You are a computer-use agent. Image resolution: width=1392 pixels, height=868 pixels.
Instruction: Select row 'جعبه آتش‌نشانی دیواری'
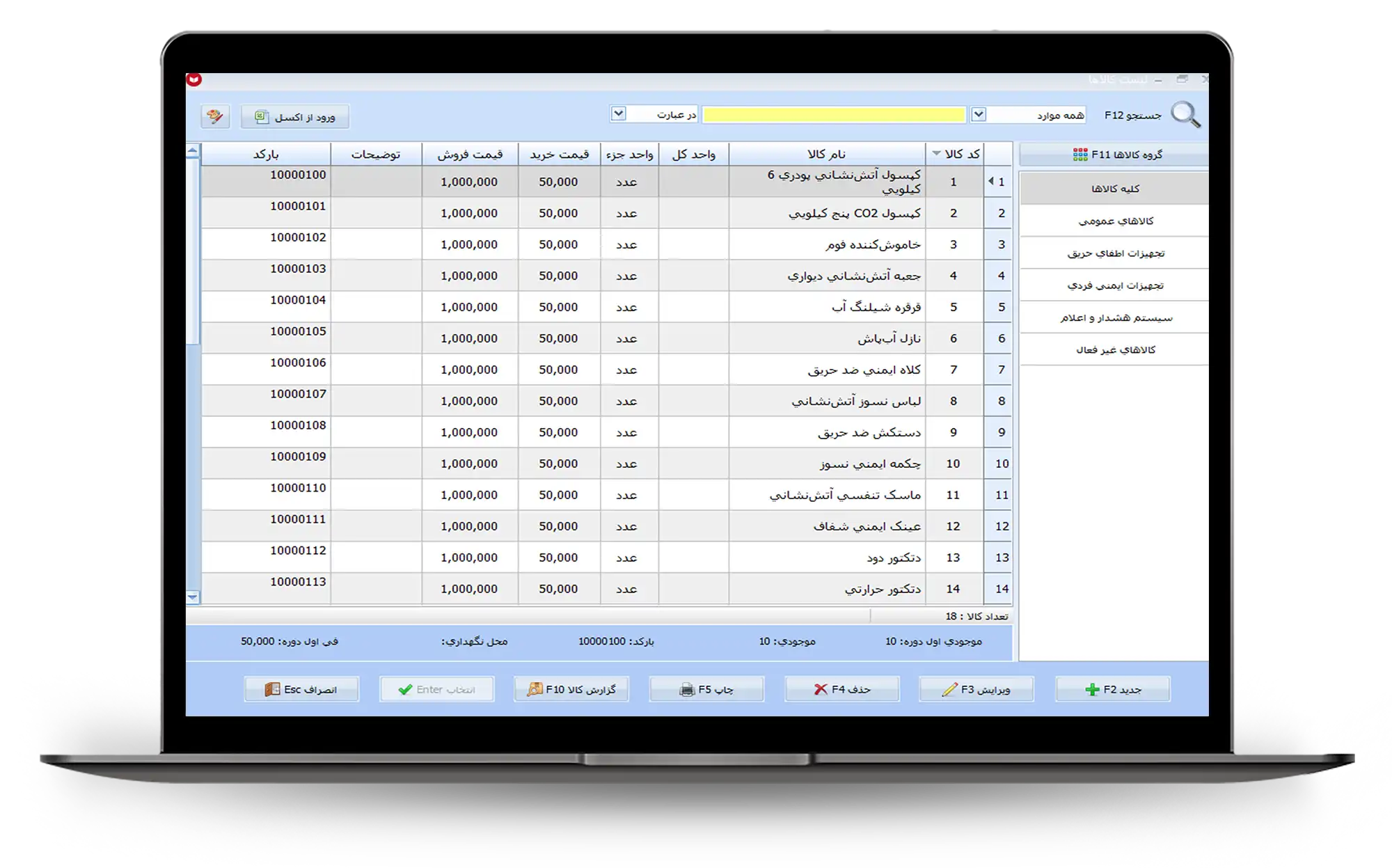point(606,276)
